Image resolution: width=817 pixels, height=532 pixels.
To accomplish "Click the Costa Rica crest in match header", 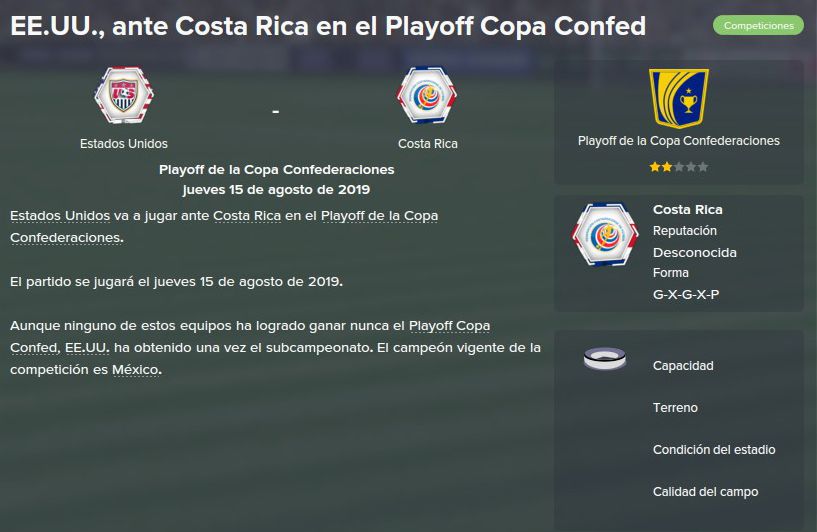I will pyautogui.click(x=427, y=95).
